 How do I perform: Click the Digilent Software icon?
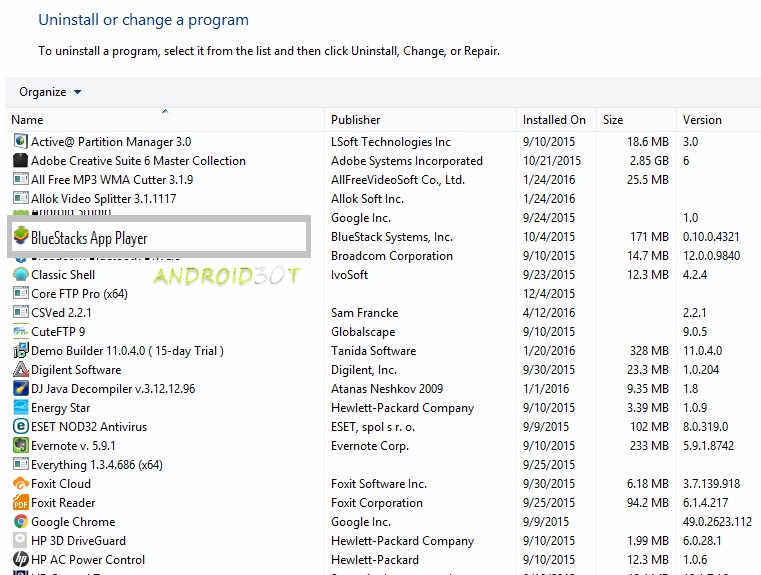coord(20,370)
